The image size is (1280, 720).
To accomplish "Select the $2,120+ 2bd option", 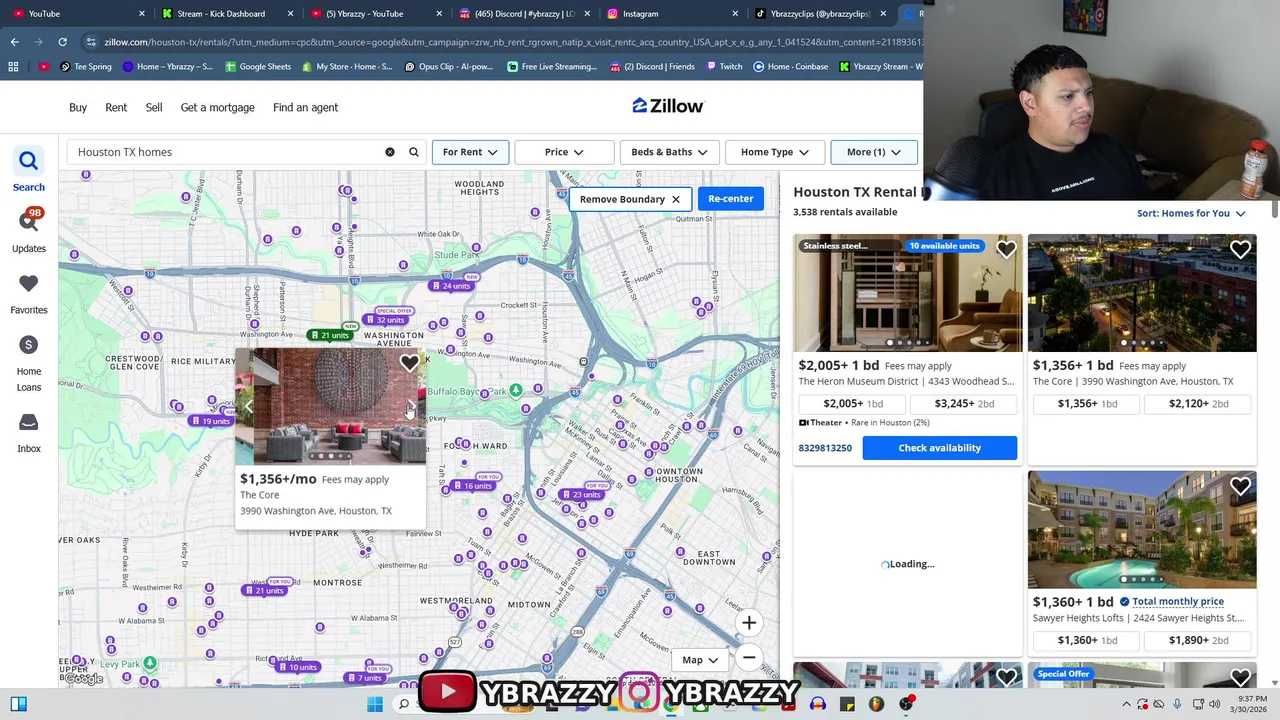I will (x=1199, y=404).
